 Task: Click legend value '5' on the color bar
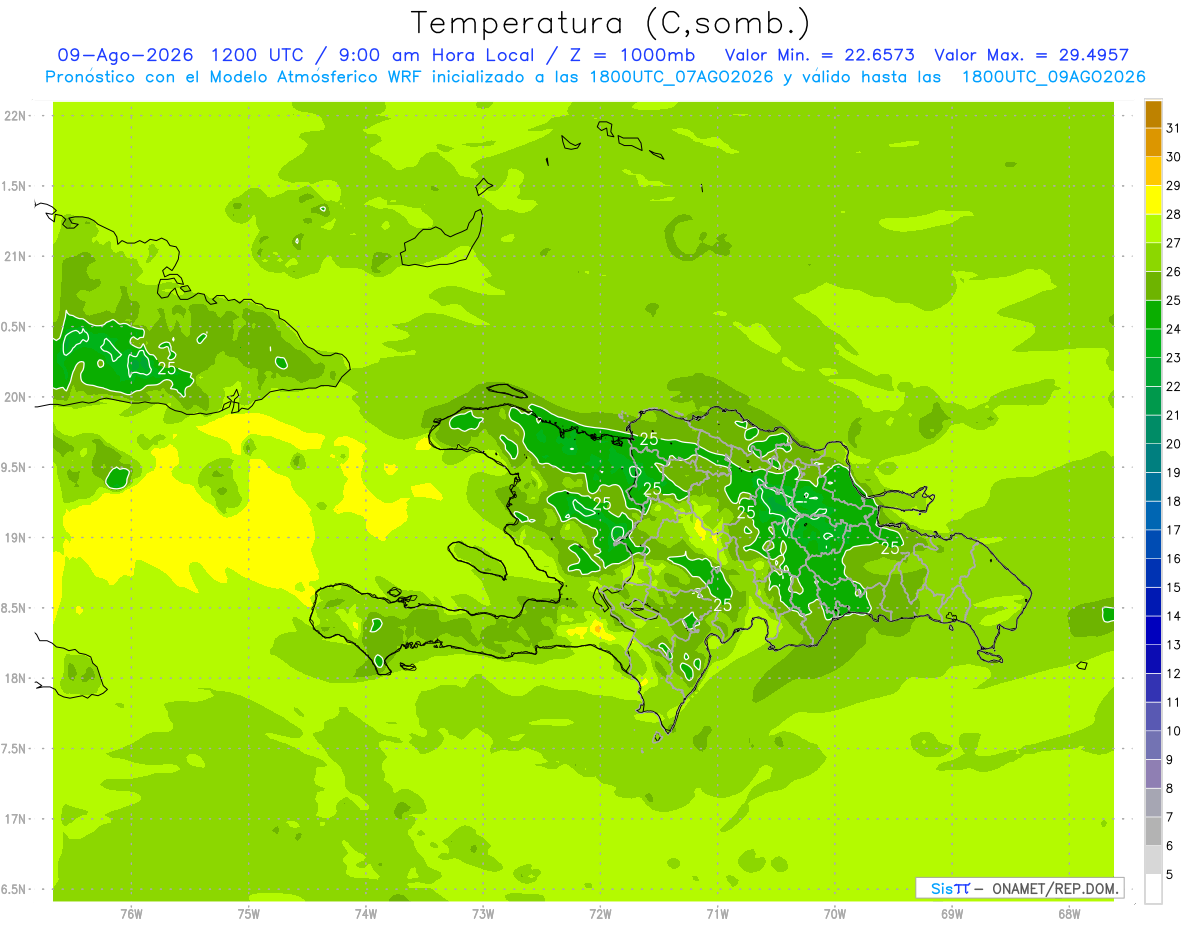(x=1170, y=874)
